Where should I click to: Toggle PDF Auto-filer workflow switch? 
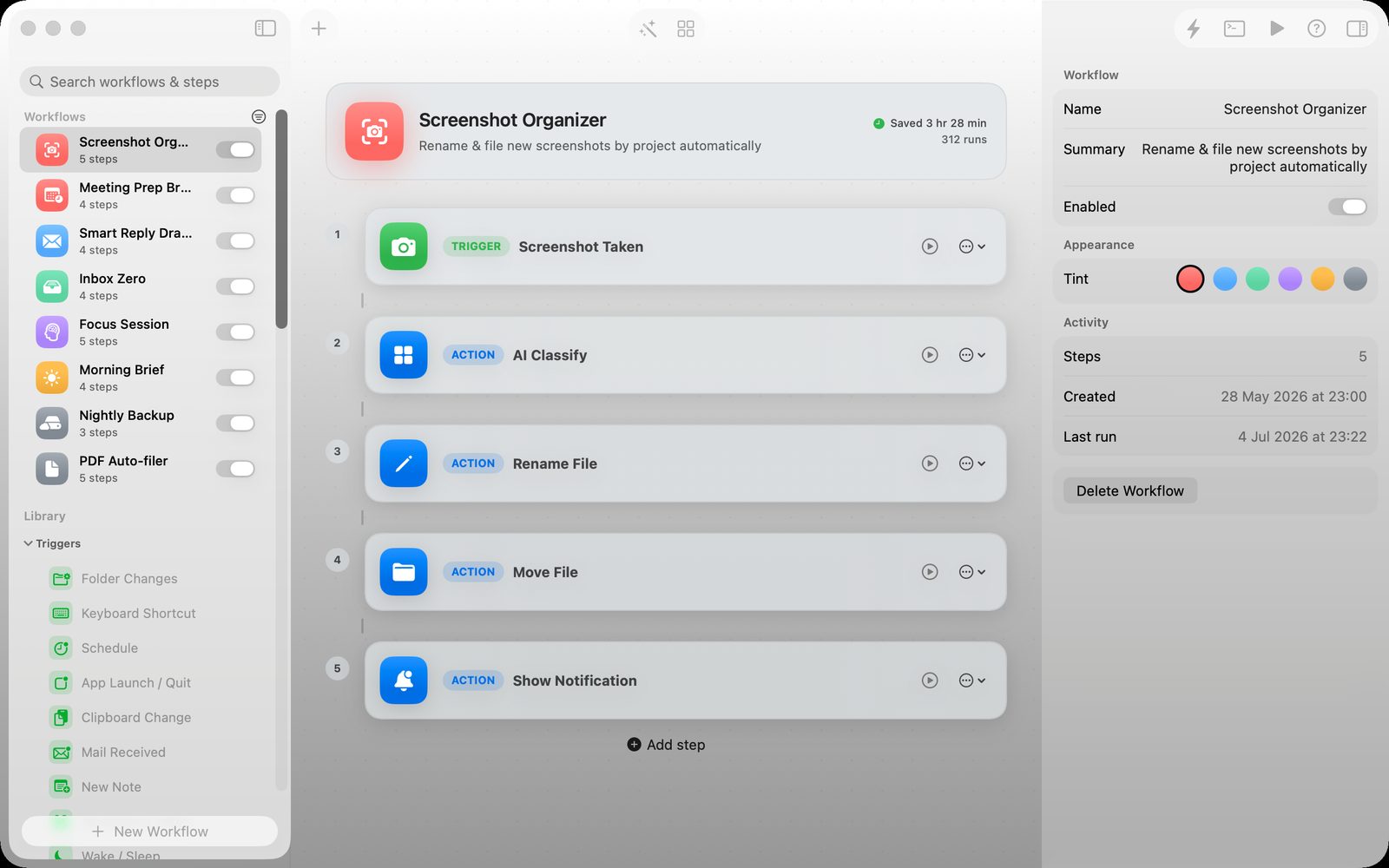point(235,469)
